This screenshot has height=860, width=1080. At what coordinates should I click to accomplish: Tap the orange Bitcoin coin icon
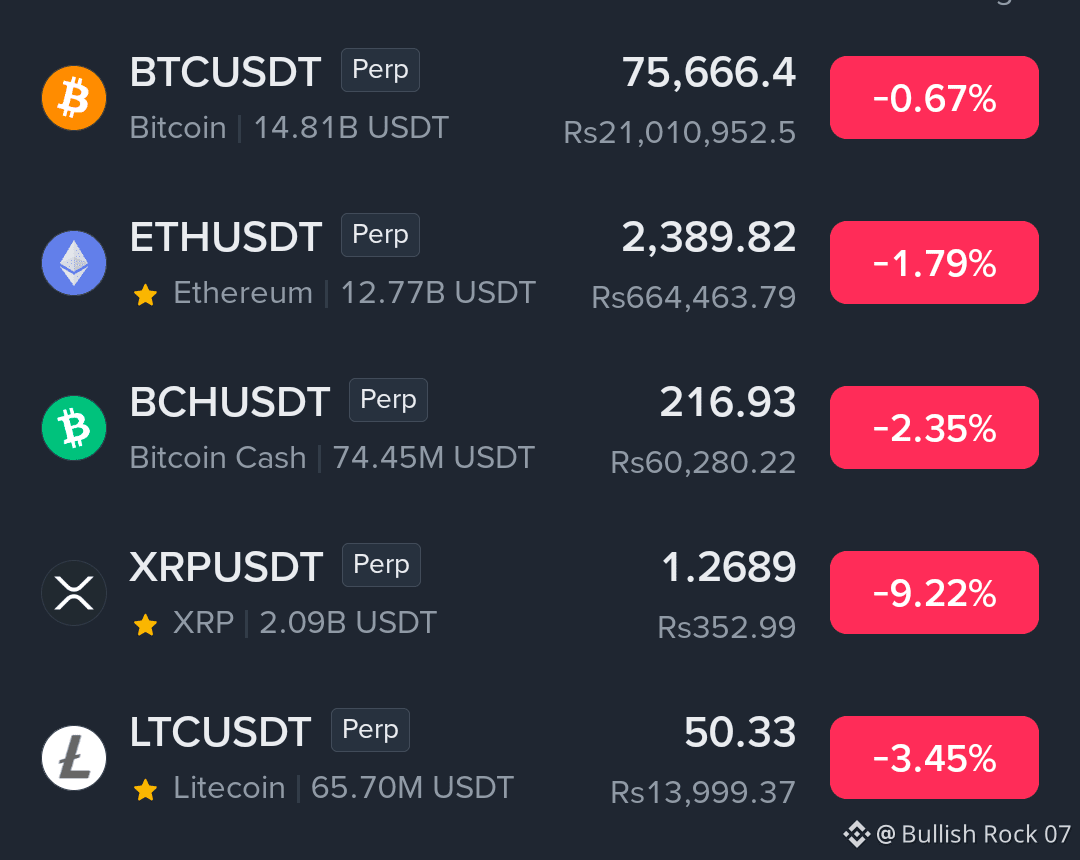pyautogui.click(x=74, y=98)
